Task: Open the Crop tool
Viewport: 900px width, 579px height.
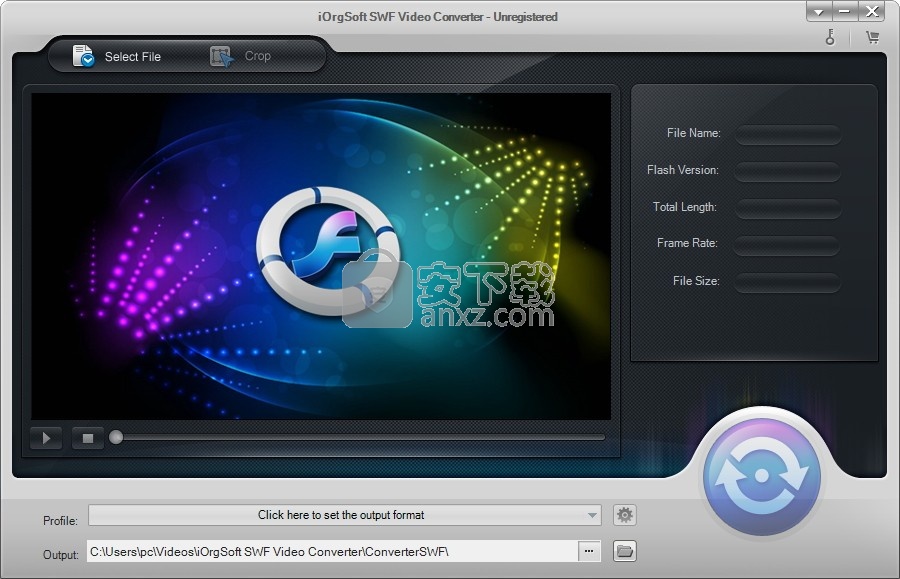Action: tap(240, 56)
